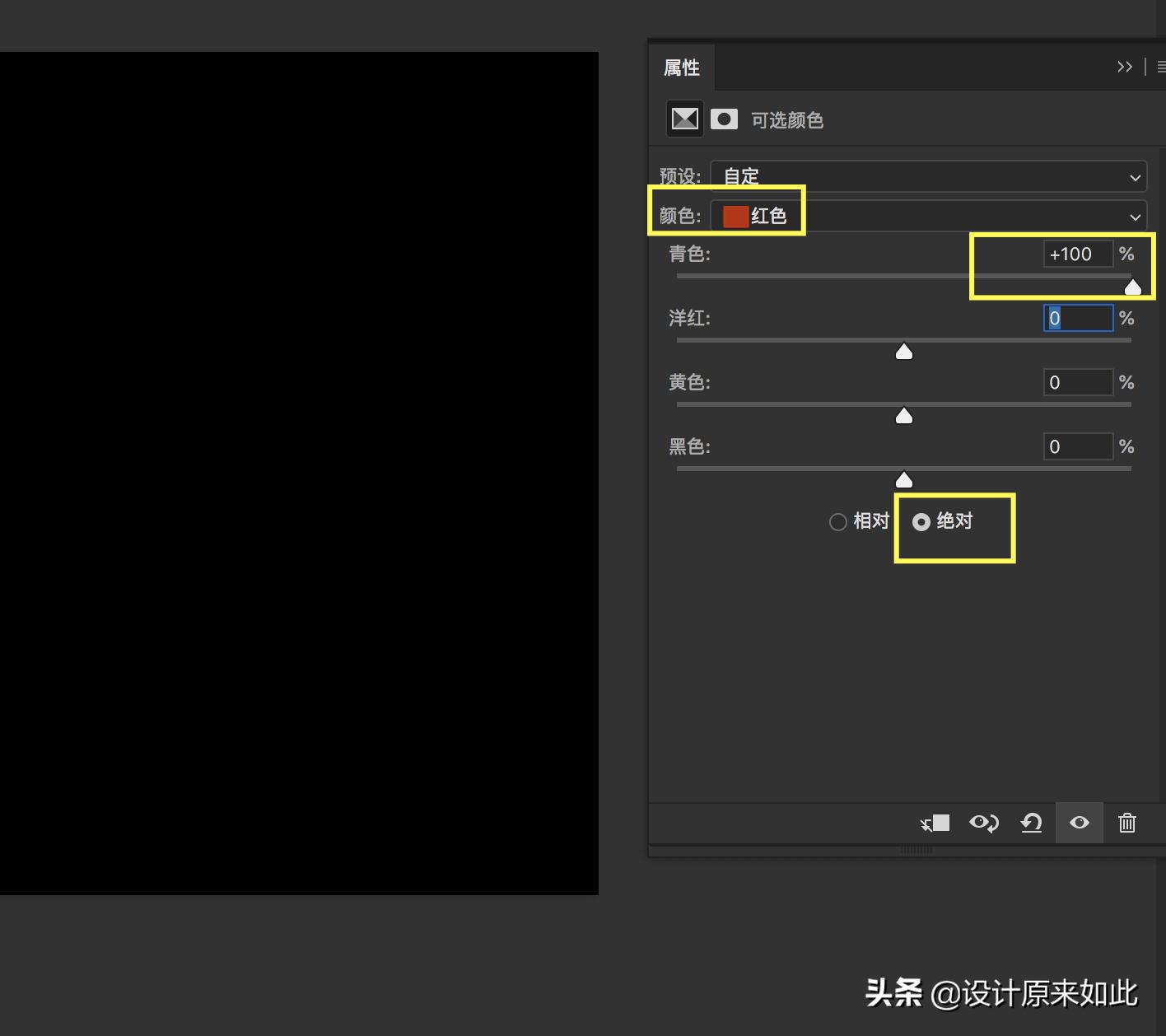Image resolution: width=1166 pixels, height=1036 pixels.
Task: Select the 绝对 (Absolute) radio button
Action: [x=921, y=522]
